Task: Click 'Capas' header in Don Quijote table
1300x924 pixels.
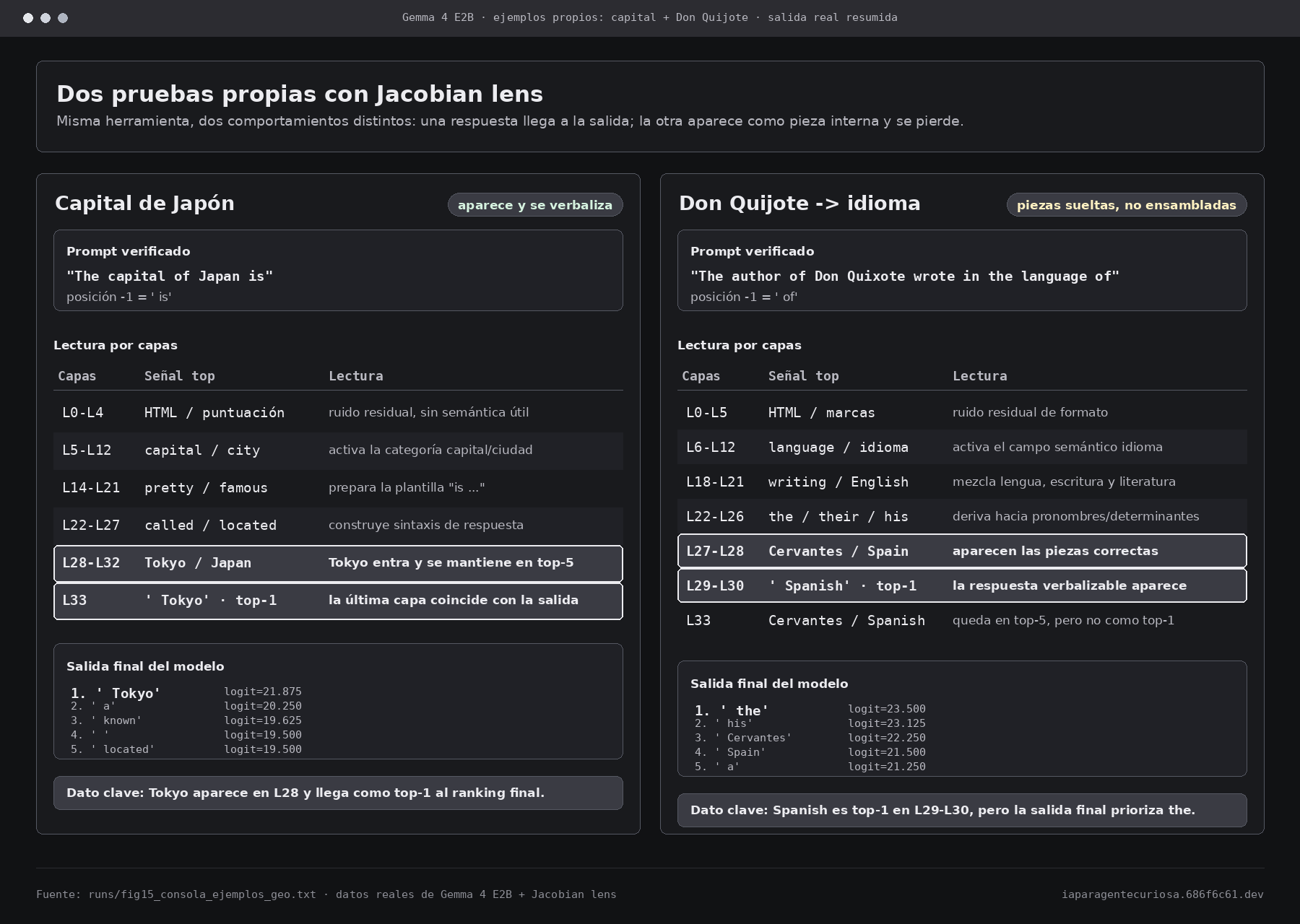Action: click(701, 376)
